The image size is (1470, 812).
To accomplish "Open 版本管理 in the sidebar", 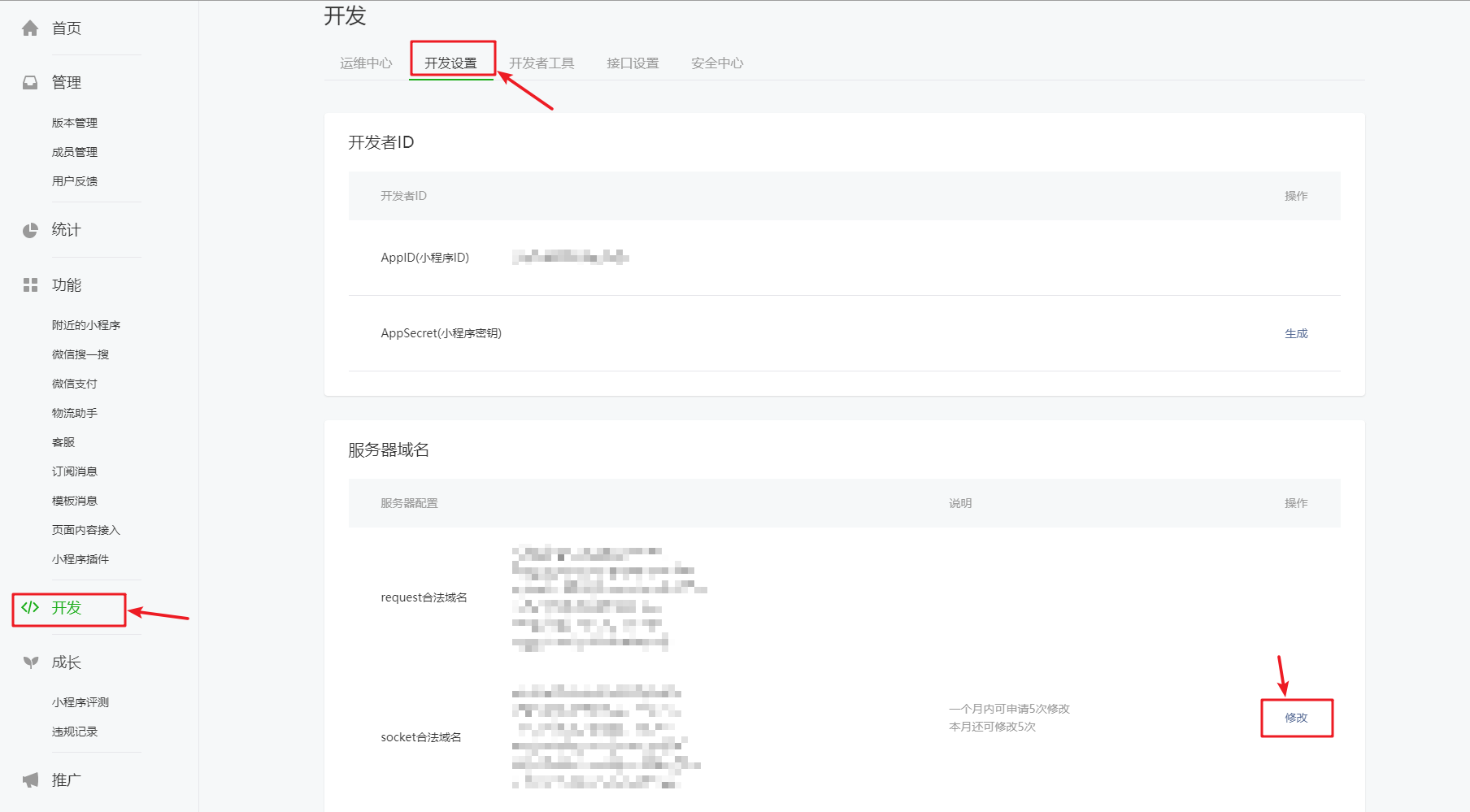I will (75, 123).
